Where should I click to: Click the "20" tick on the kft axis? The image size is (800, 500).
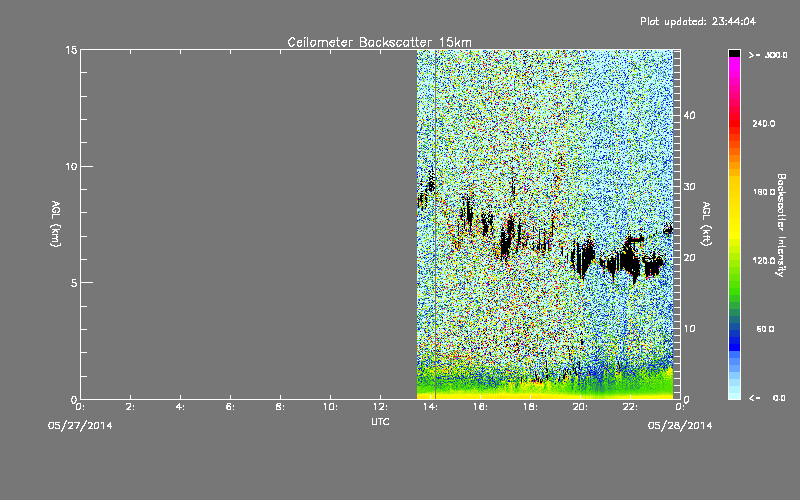[x=689, y=257]
